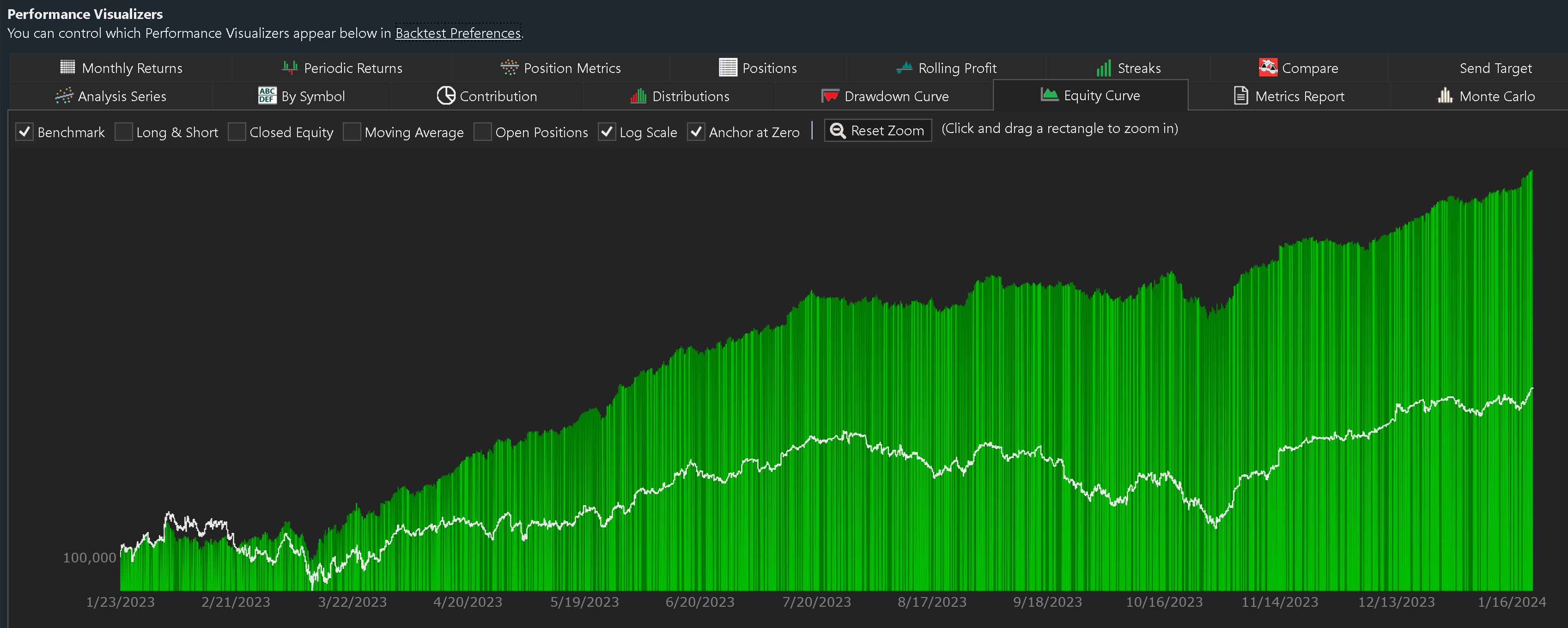The height and width of the screenshot is (628, 1568).
Task: Enable the Closed Equity checkbox
Action: (237, 132)
